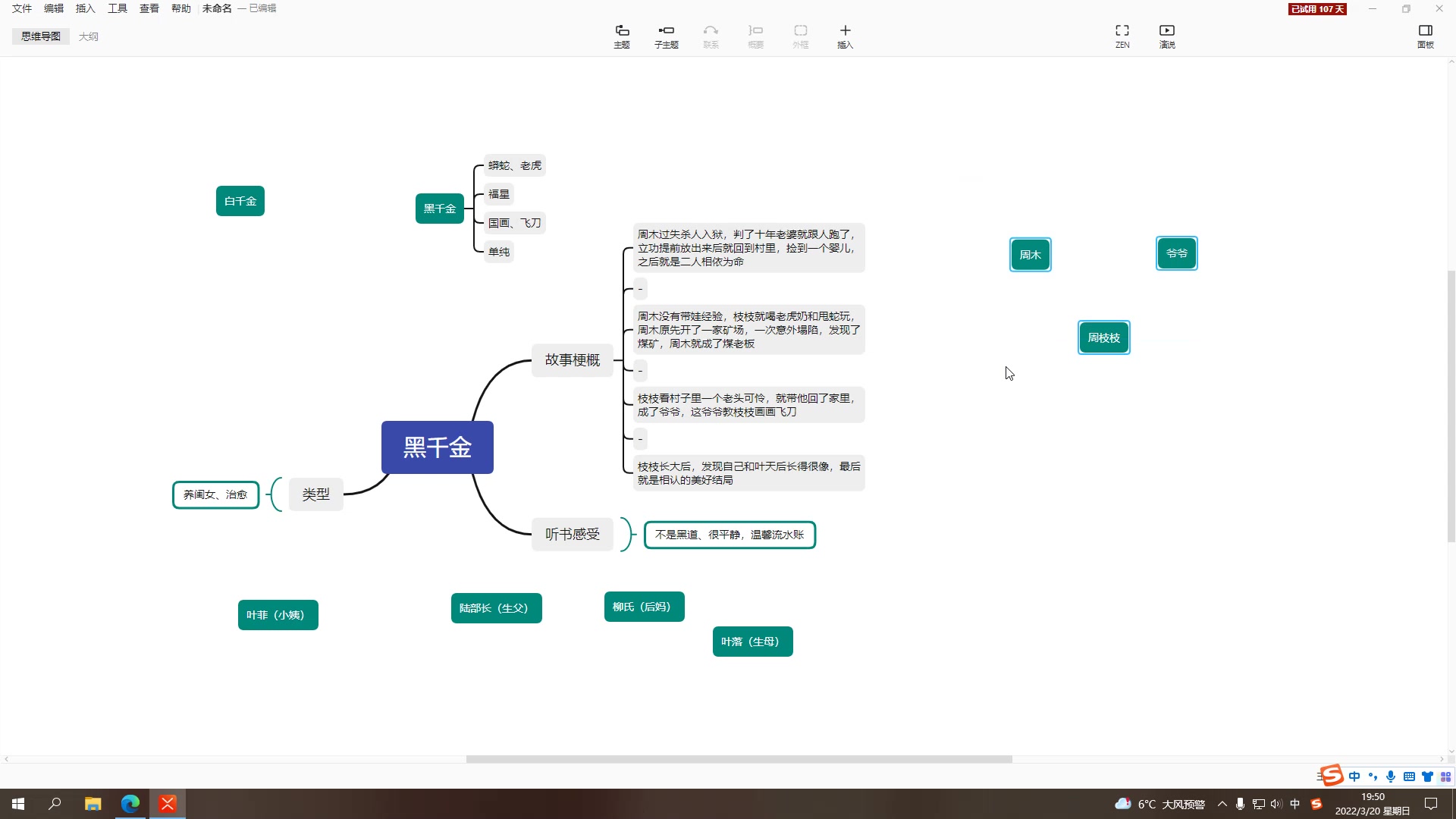Click the 联系 (connection) icon
Viewport: 1456px width, 819px height.
pyautogui.click(x=711, y=36)
